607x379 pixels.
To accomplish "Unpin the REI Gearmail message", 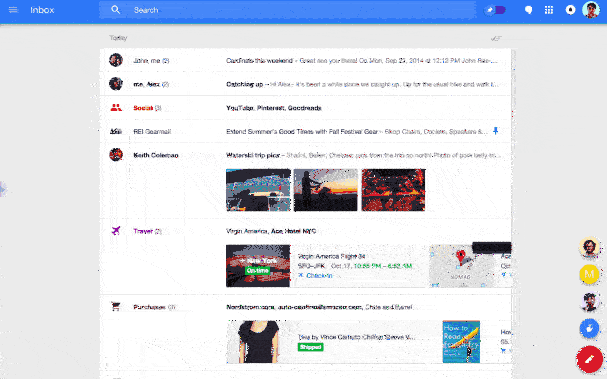I will (496, 131).
